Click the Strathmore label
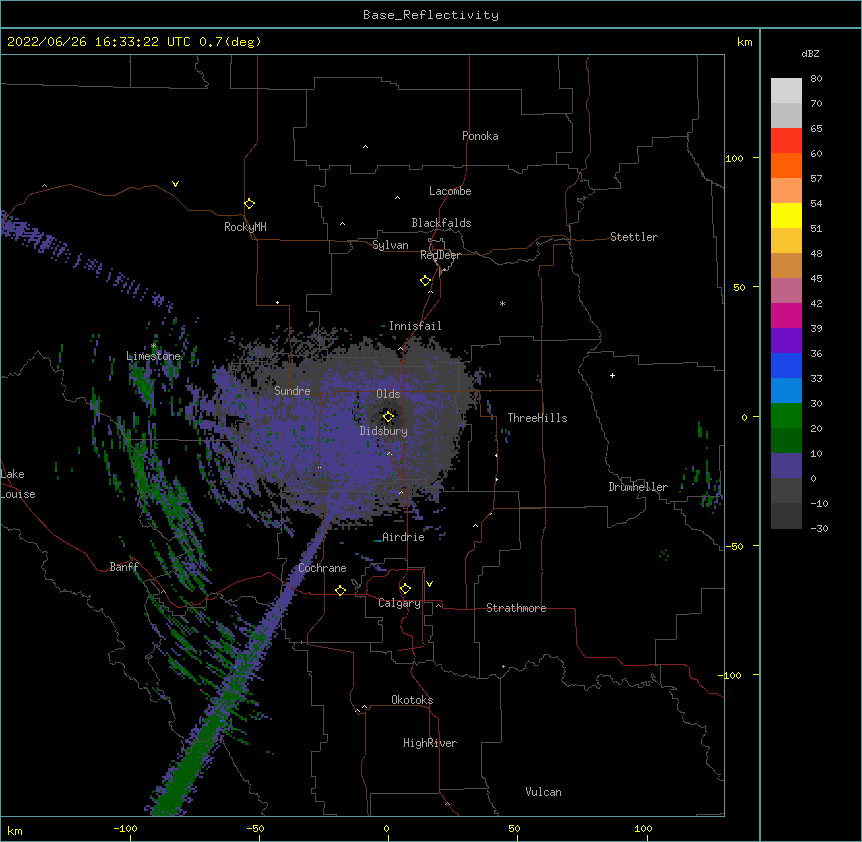Viewport: 862px width, 842px height. (x=516, y=608)
